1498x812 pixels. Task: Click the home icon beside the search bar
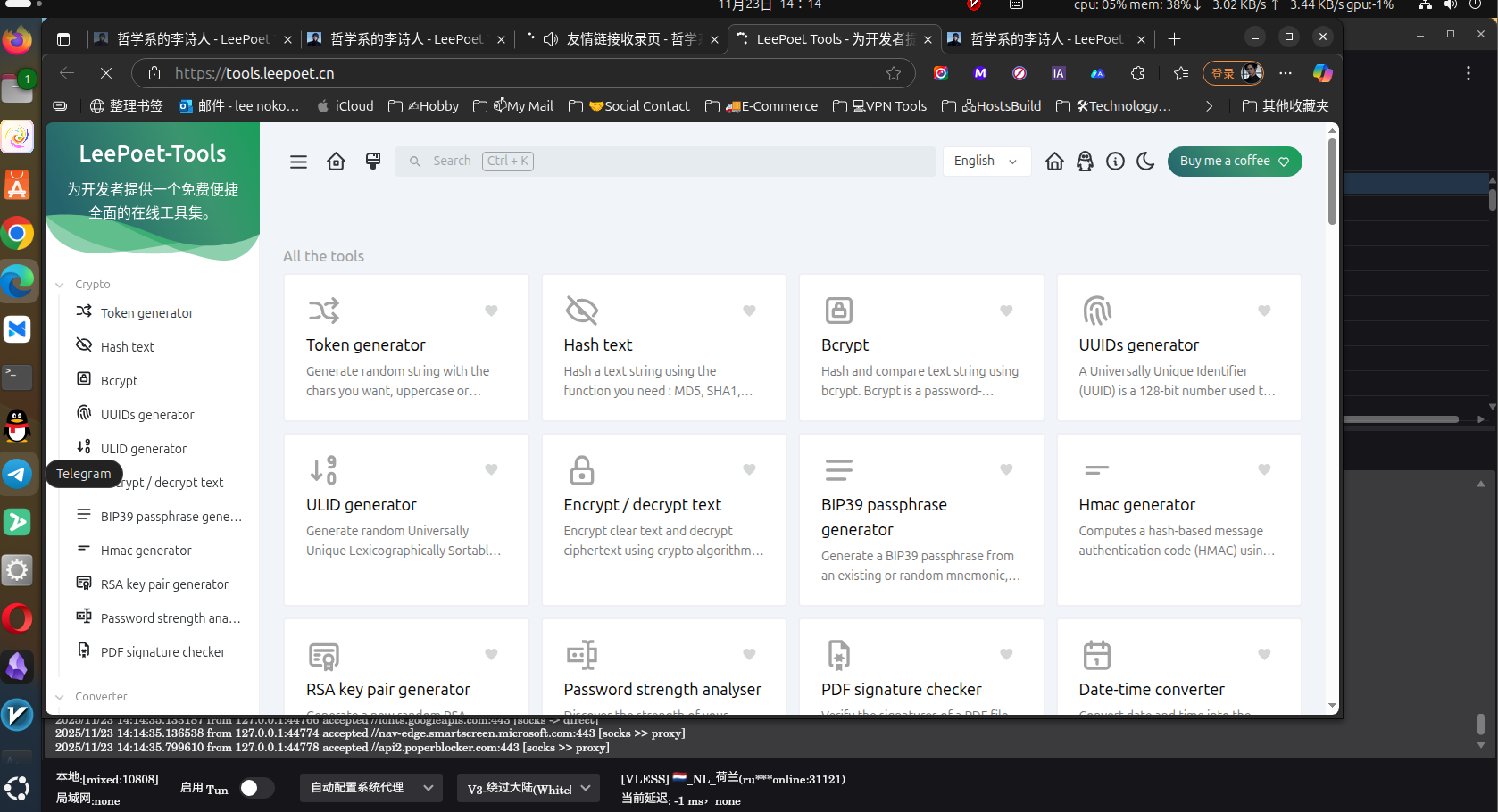pyautogui.click(x=336, y=162)
